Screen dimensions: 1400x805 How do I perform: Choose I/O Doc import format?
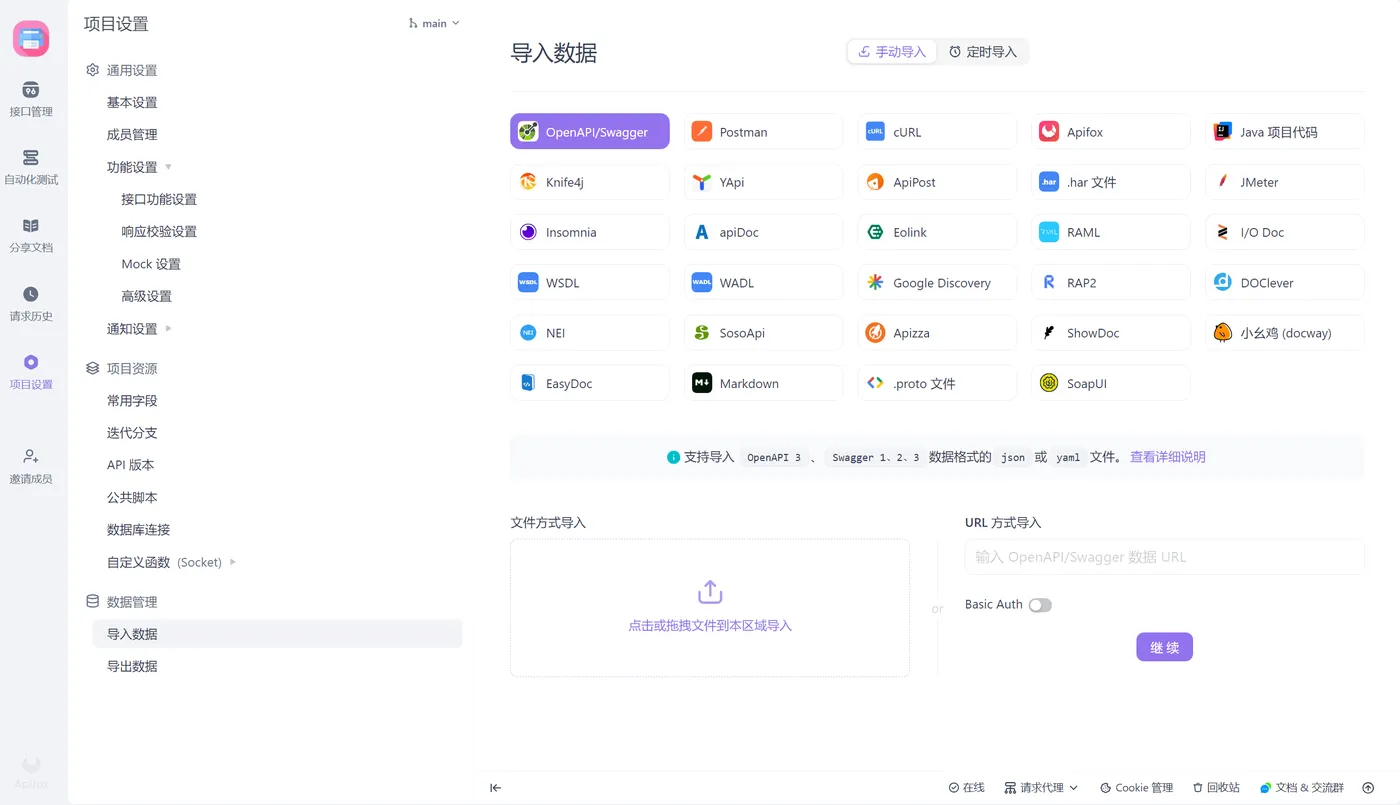pyautogui.click(x=1285, y=232)
